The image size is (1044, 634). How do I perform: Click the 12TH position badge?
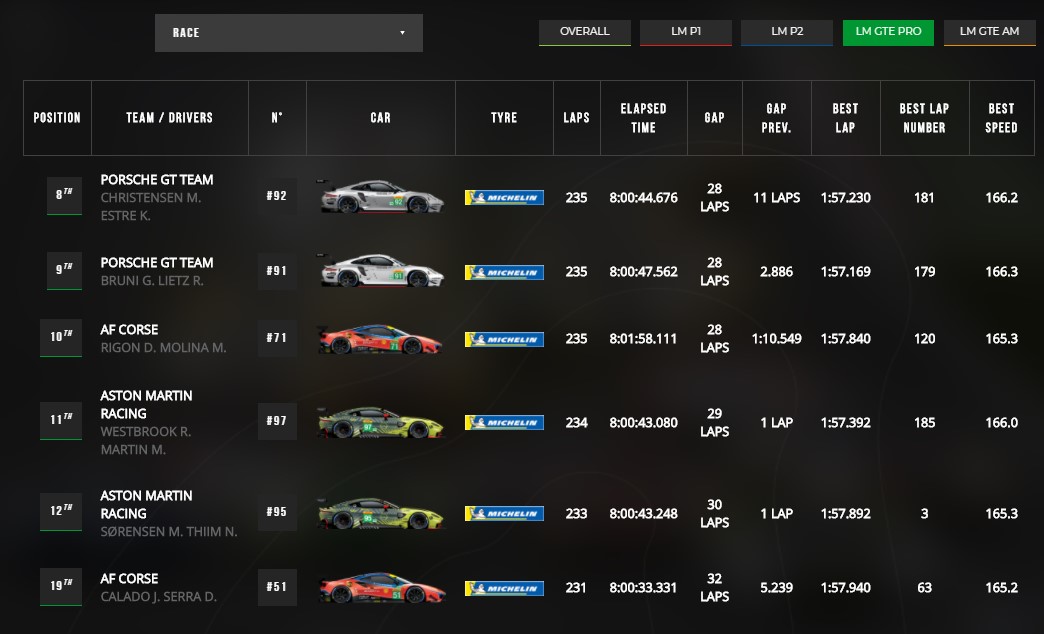[61, 511]
